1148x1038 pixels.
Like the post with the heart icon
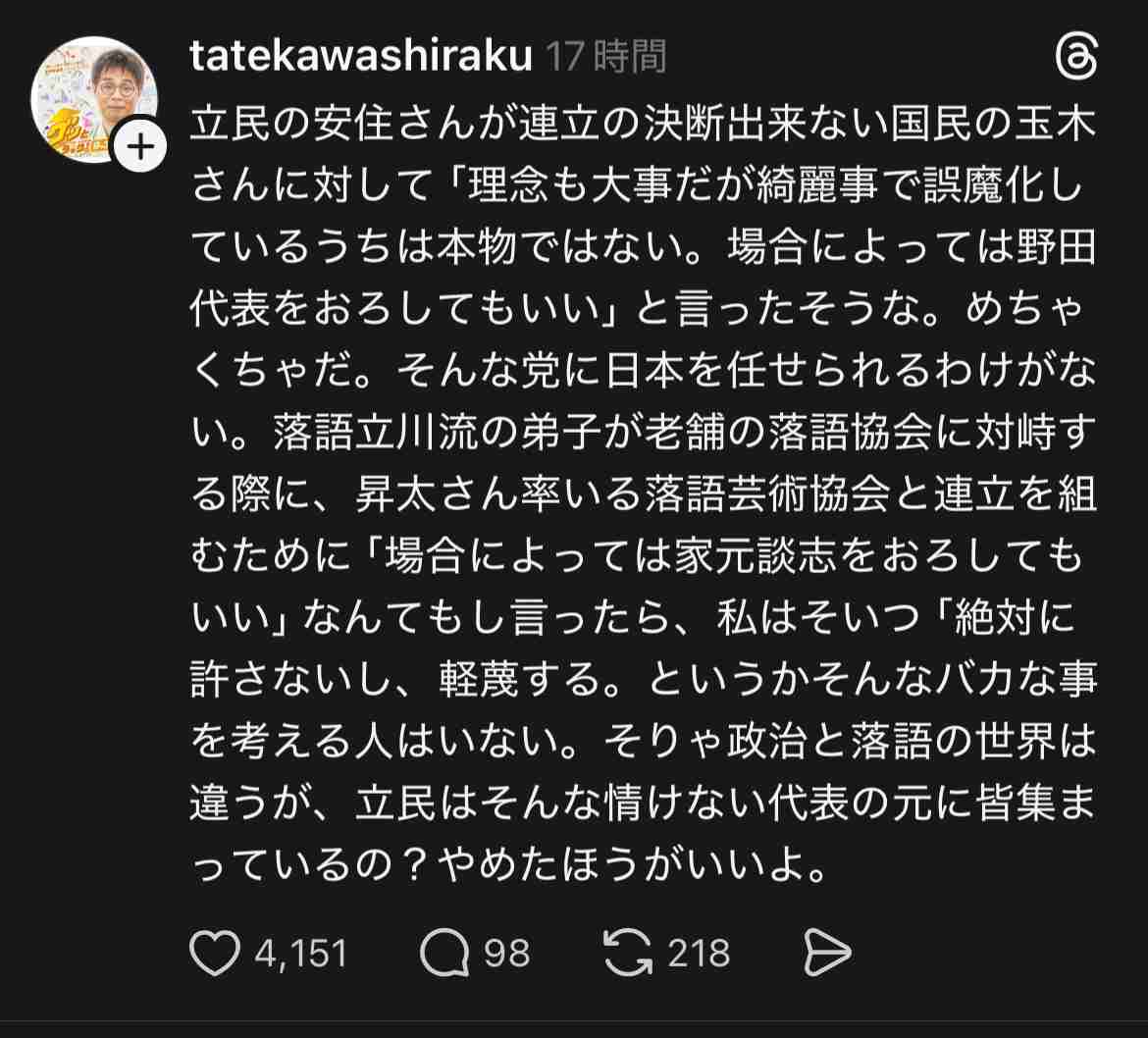tap(213, 953)
